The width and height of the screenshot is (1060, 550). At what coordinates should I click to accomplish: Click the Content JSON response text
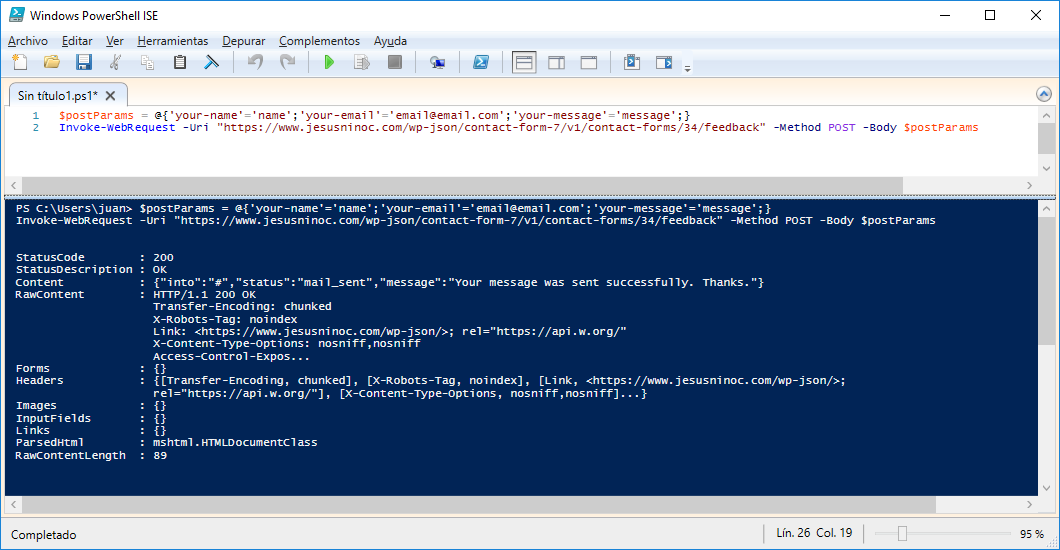coord(458,282)
